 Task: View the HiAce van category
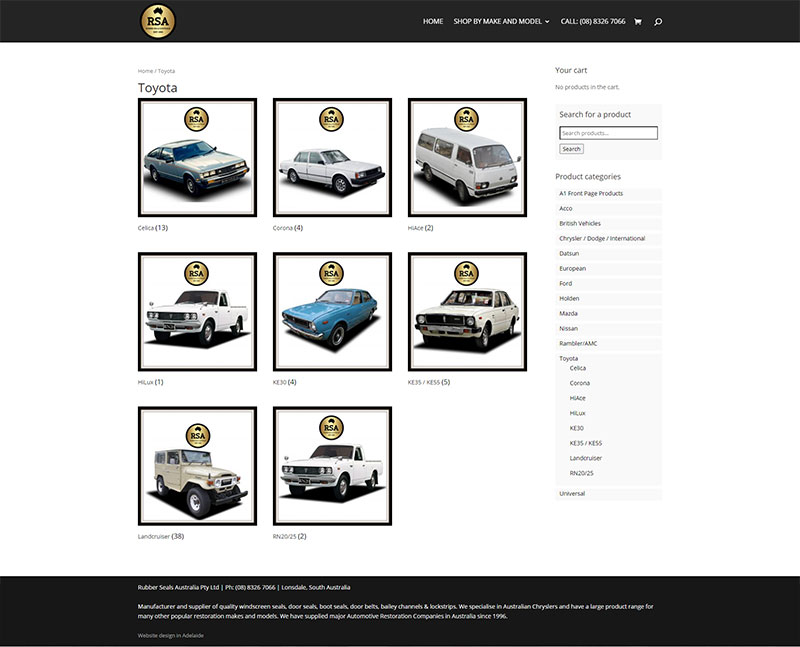point(465,155)
